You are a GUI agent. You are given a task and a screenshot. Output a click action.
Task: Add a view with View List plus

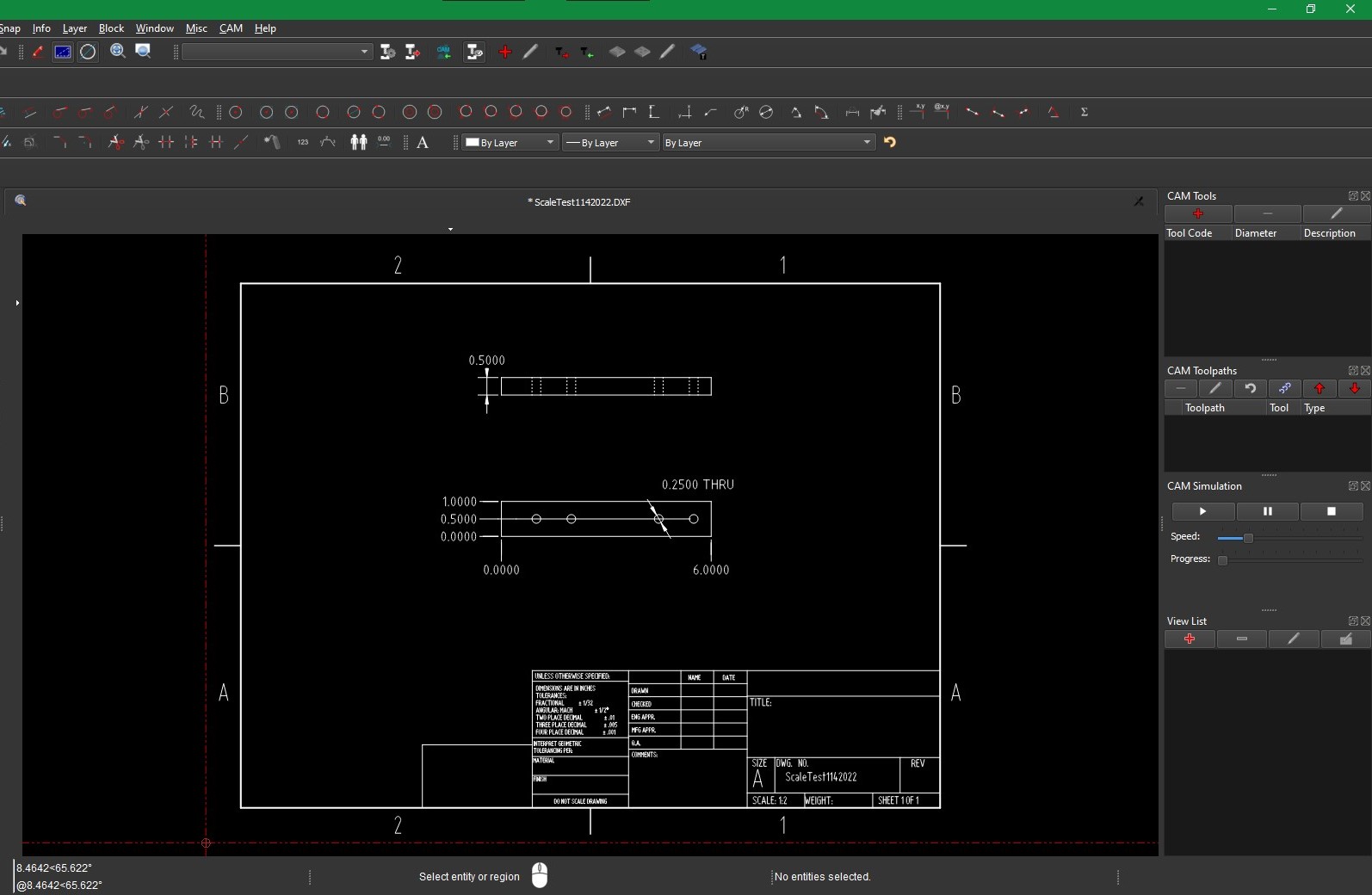(x=1190, y=639)
